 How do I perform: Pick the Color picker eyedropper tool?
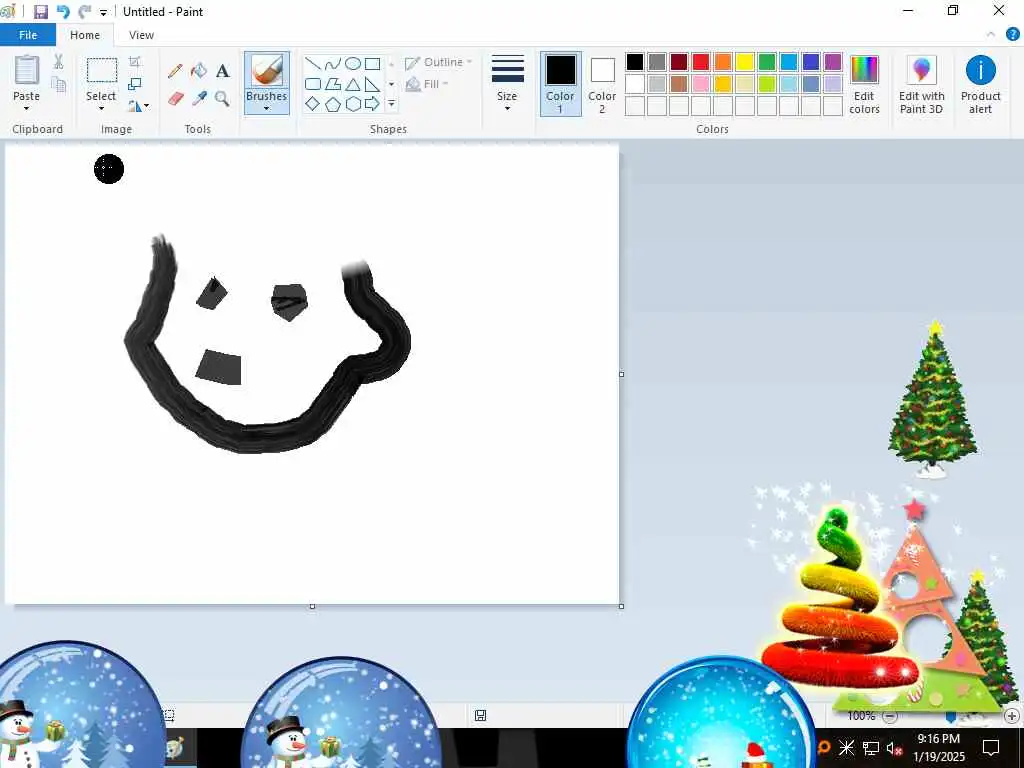199,99
